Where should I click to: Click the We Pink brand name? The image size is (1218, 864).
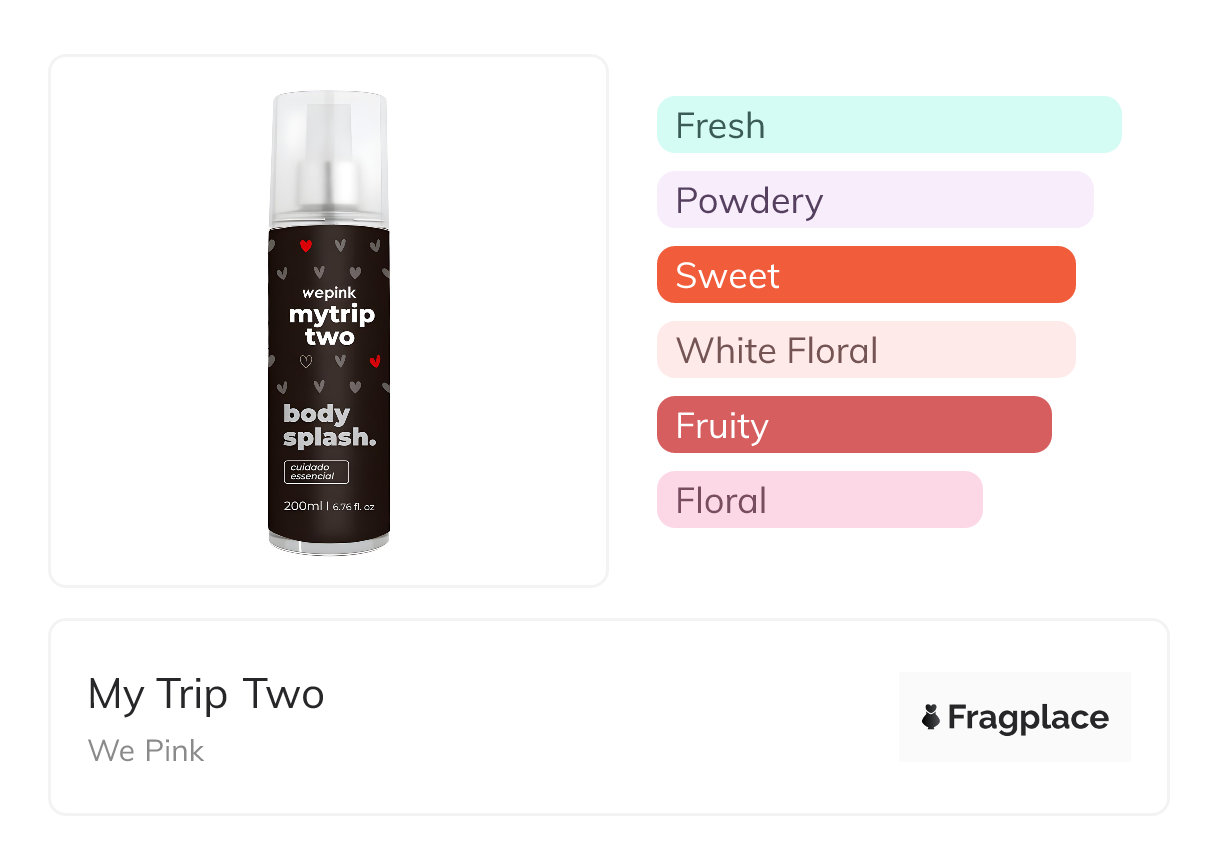[146, 750]
